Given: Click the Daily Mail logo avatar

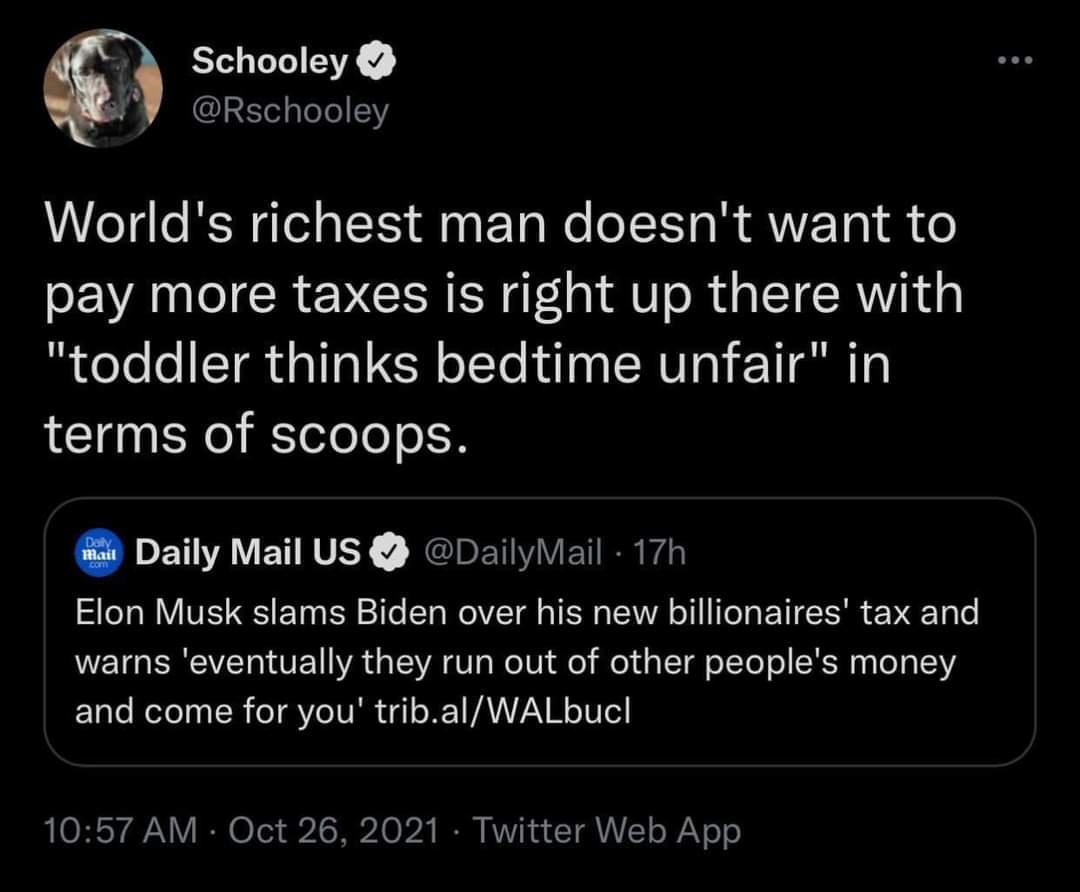Looking at the screenshot, I should pos(98,550).
